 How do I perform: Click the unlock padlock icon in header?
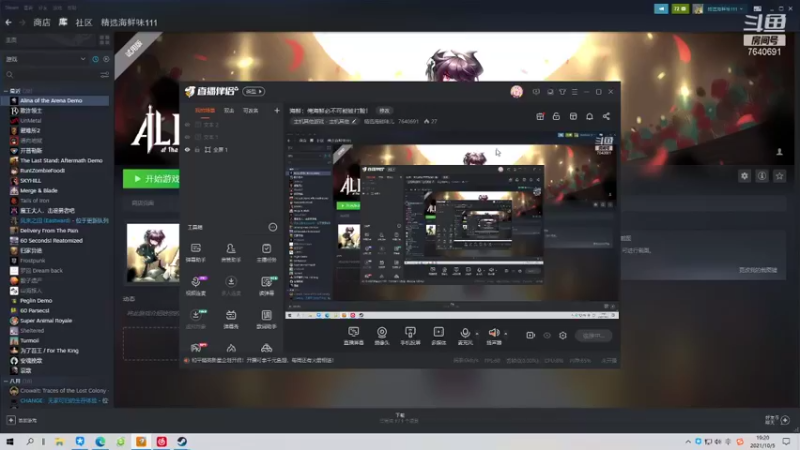tap(556, 116)
